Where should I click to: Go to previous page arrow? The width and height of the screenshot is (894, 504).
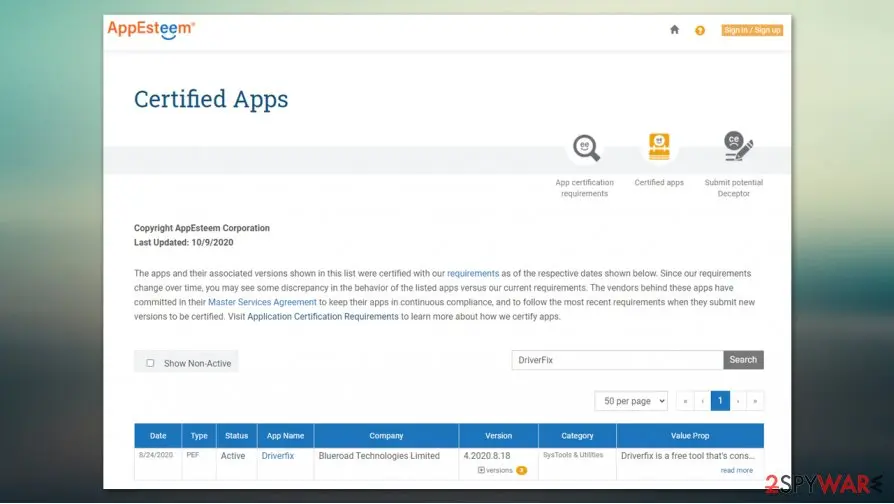click(x=702, y=401)
